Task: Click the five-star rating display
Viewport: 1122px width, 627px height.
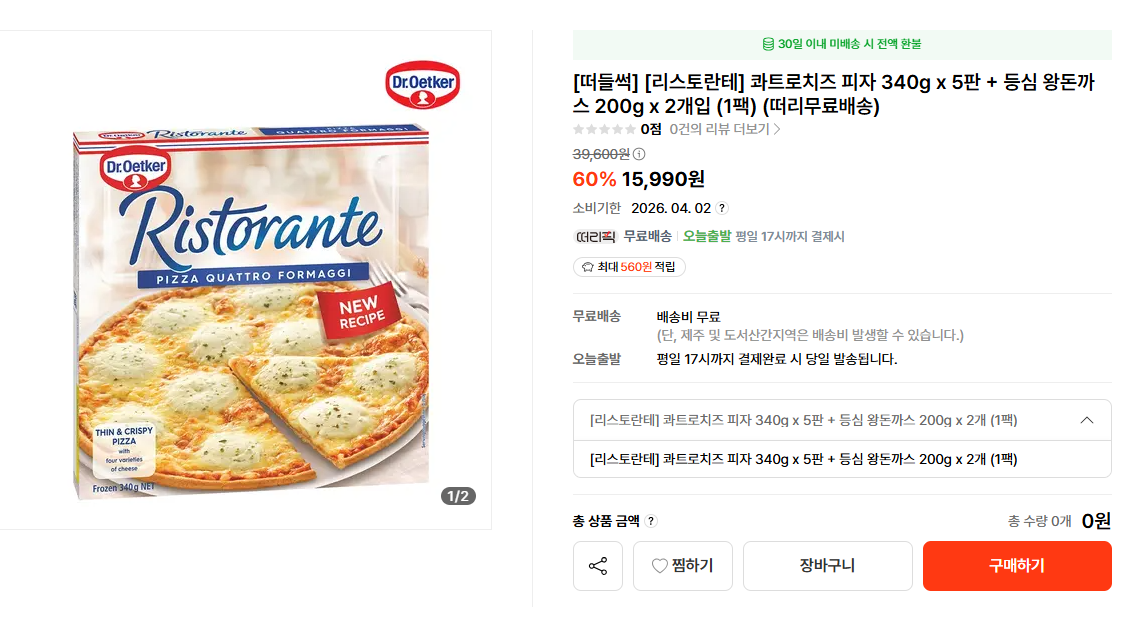Action: point(603,129)
